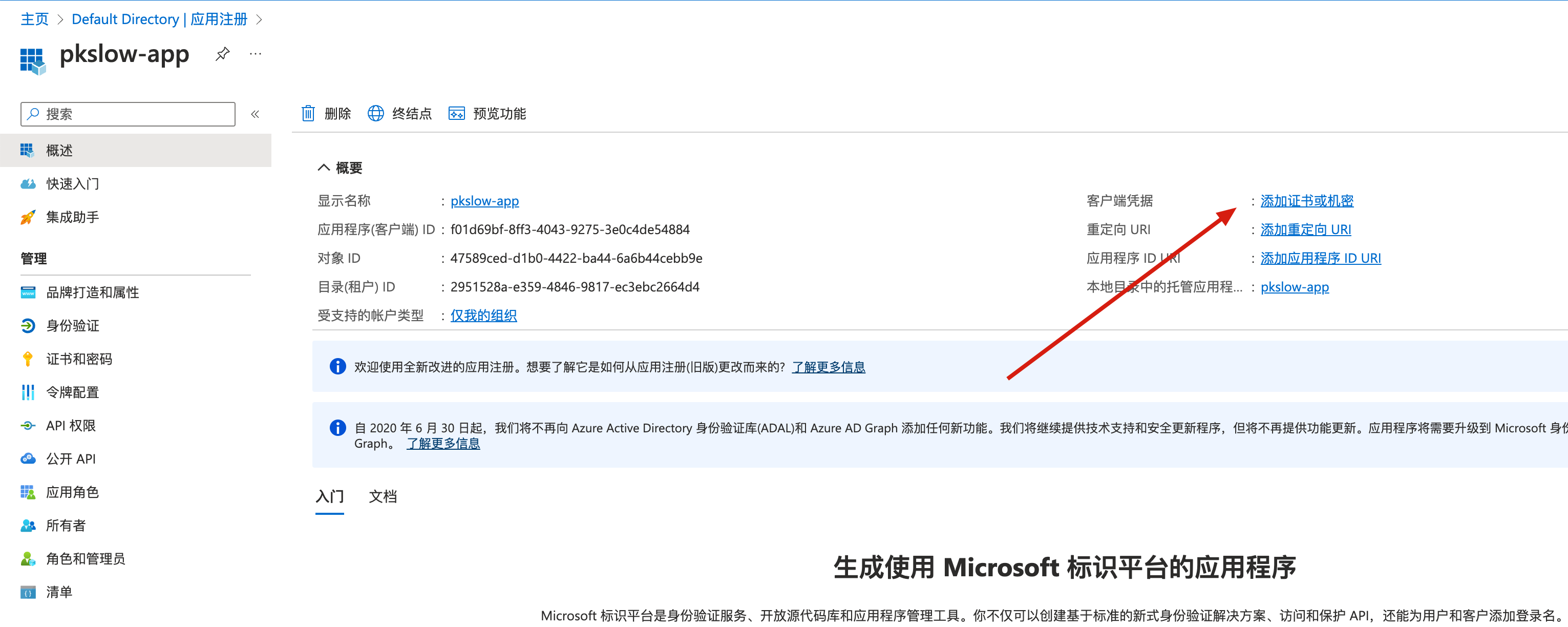
Task: Go to 主页 breadcrumb
Action: (x=35, y=19)
